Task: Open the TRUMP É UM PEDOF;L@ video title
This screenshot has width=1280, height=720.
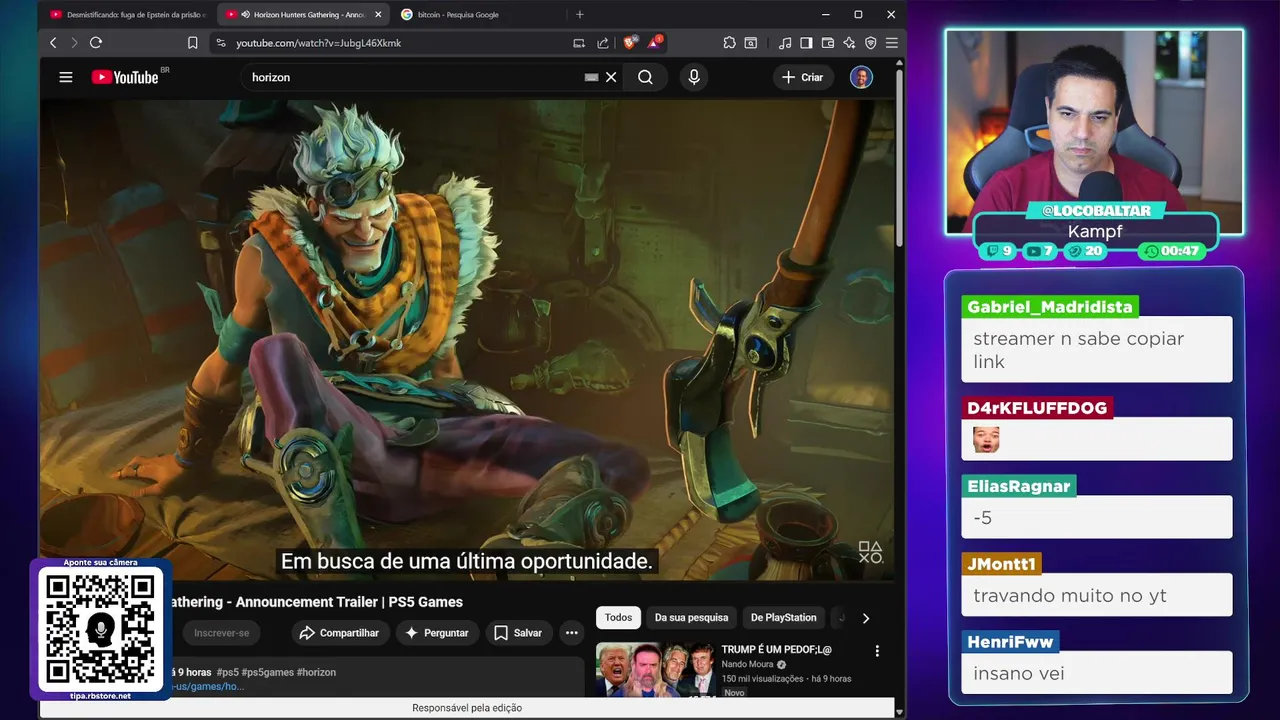Action: pyautogui.click(x=776, y=650)
